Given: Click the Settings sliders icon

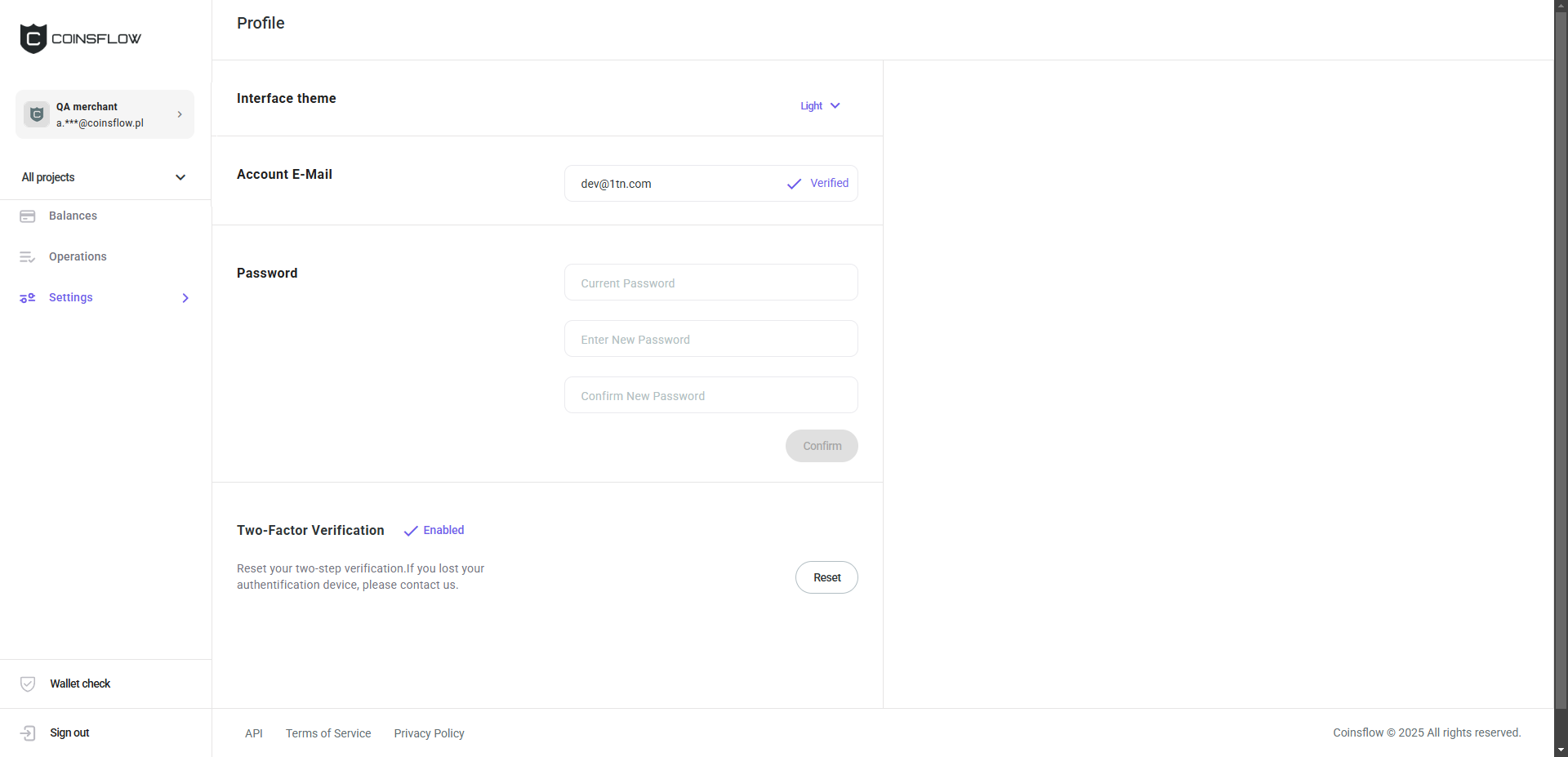Looking at the screenshot, I should click(x=28, y=298).
